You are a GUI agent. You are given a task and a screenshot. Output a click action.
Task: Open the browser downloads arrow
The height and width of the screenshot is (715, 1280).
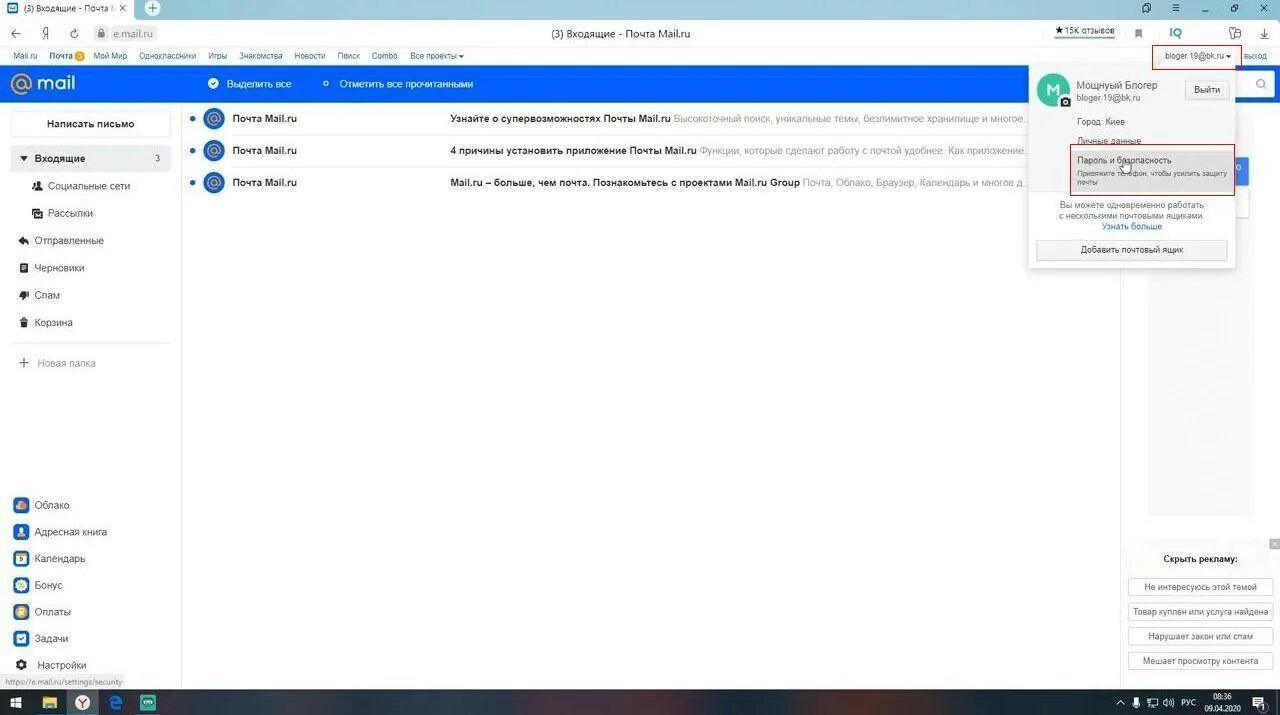click(x=1264, y=33)
